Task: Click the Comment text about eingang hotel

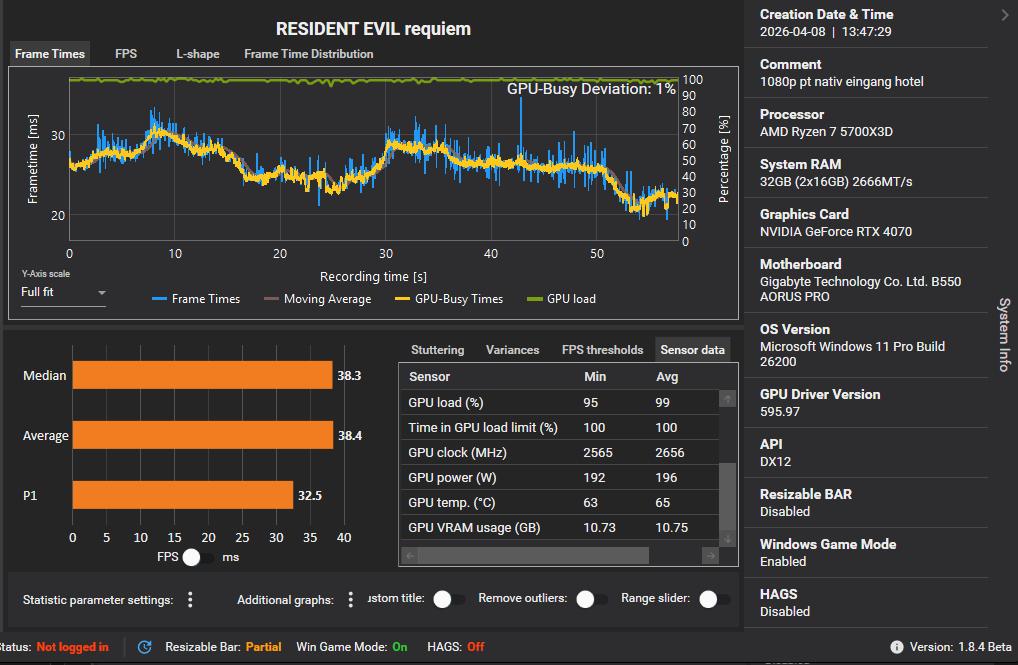Action: point(841,82)
